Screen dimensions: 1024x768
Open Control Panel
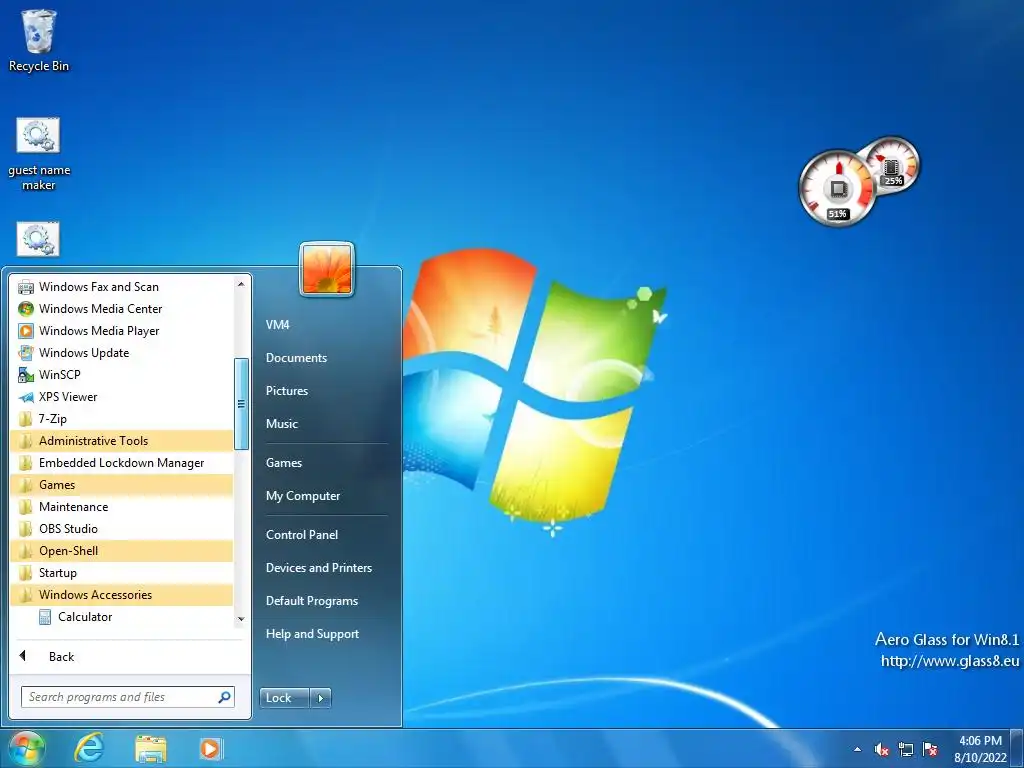click(302, 535)
